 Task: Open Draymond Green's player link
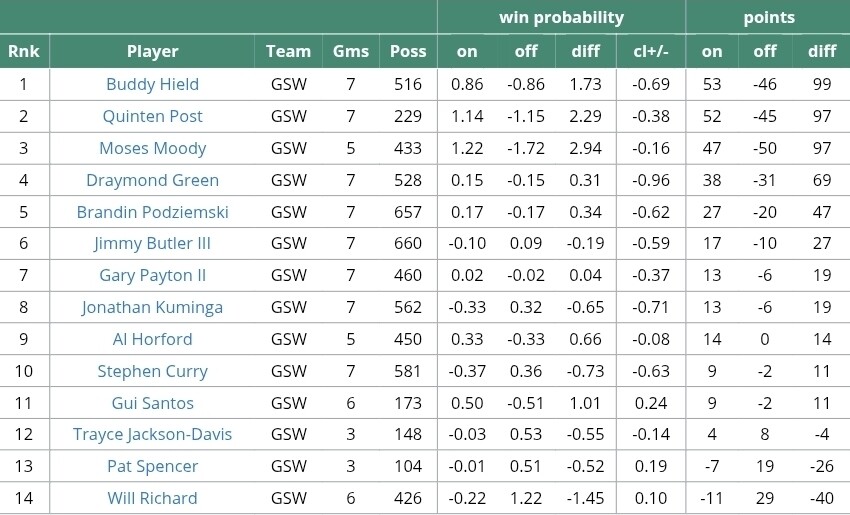click(x=152, y=180)
